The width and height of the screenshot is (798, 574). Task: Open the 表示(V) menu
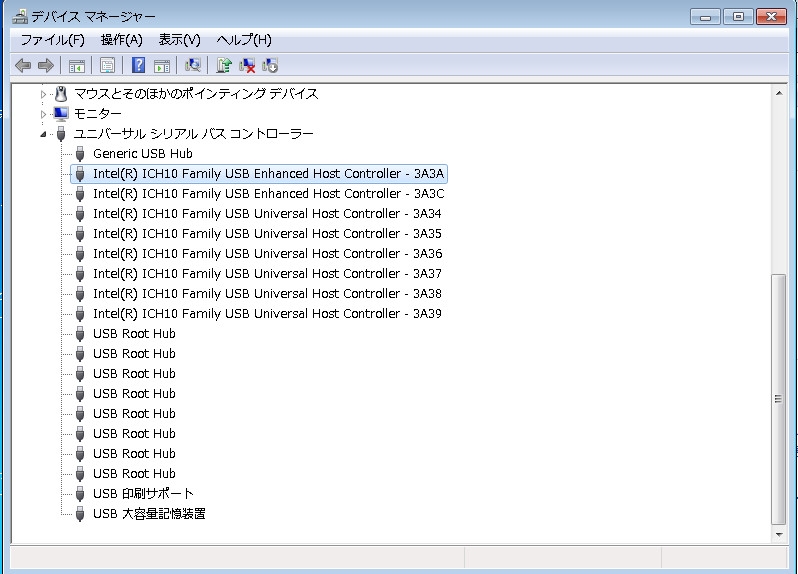point(179,40)
